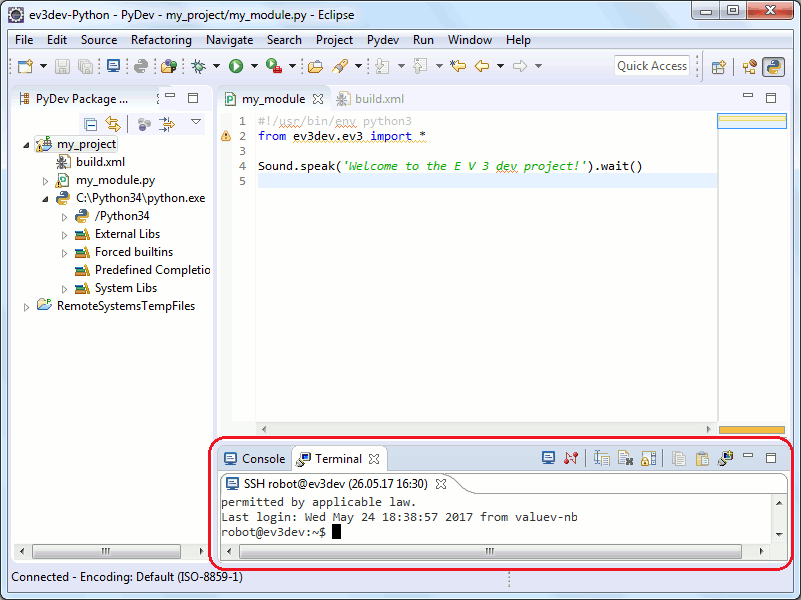
Task: Click the grey spheres icon in the Package Explorer toolbar
Action: tap(144, 124)
